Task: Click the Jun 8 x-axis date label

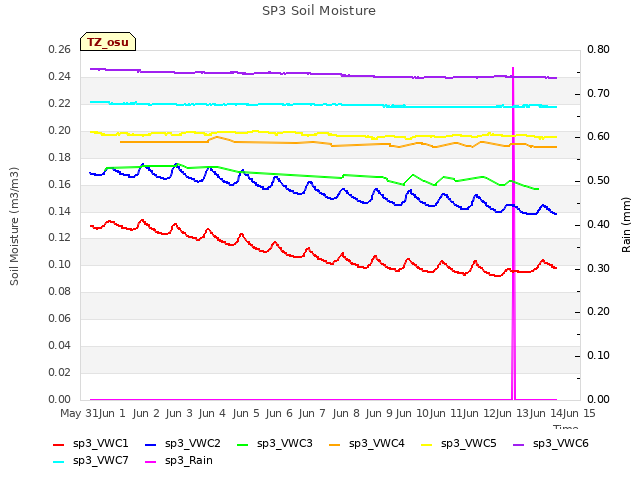Action: [x=346, y=413]
